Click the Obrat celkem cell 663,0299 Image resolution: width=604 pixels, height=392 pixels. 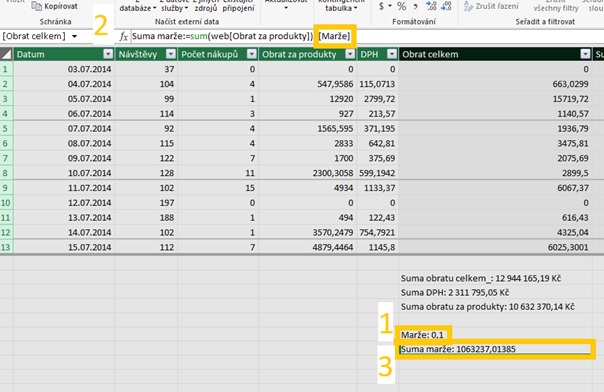tap(495, 84)
